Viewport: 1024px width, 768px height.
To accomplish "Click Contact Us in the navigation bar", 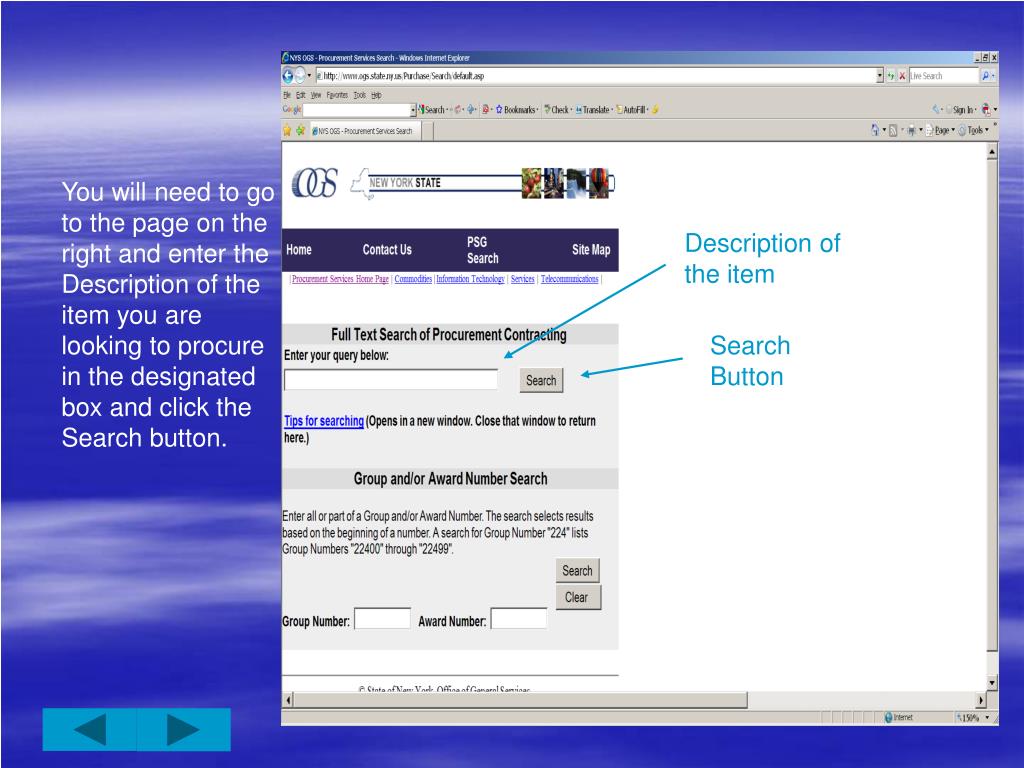I will [387, 249].
